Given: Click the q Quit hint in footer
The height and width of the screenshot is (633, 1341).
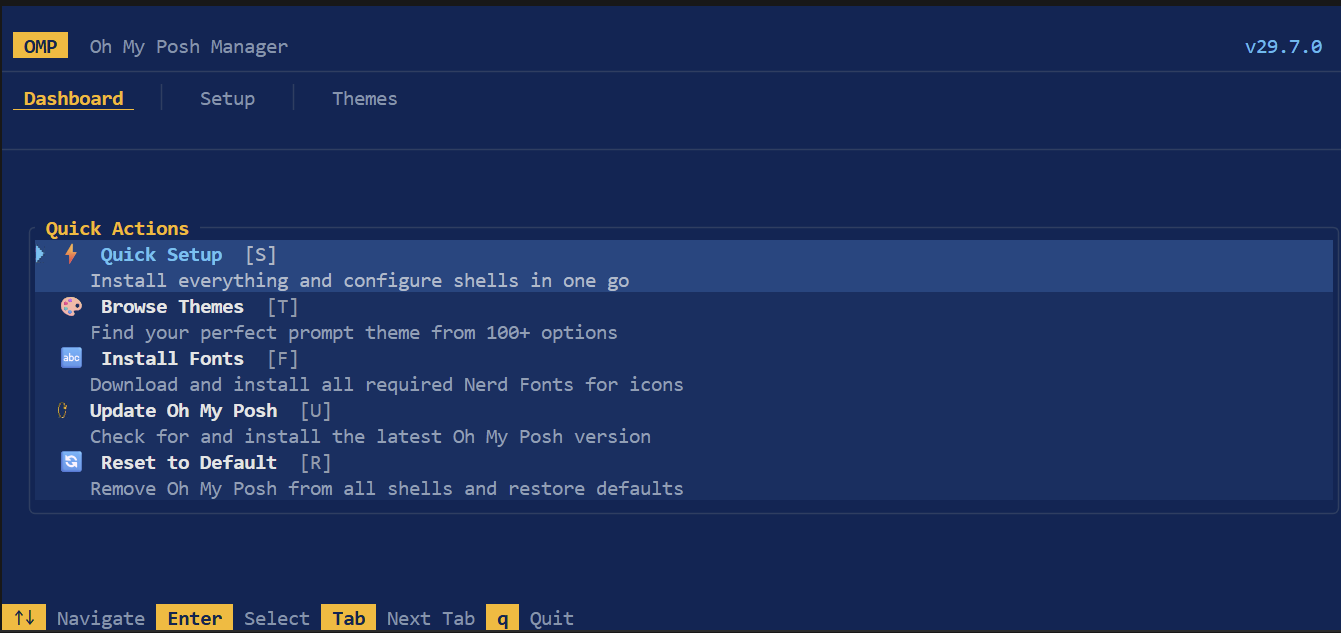Looking at the screenshot, I should (x=502, y=617).
